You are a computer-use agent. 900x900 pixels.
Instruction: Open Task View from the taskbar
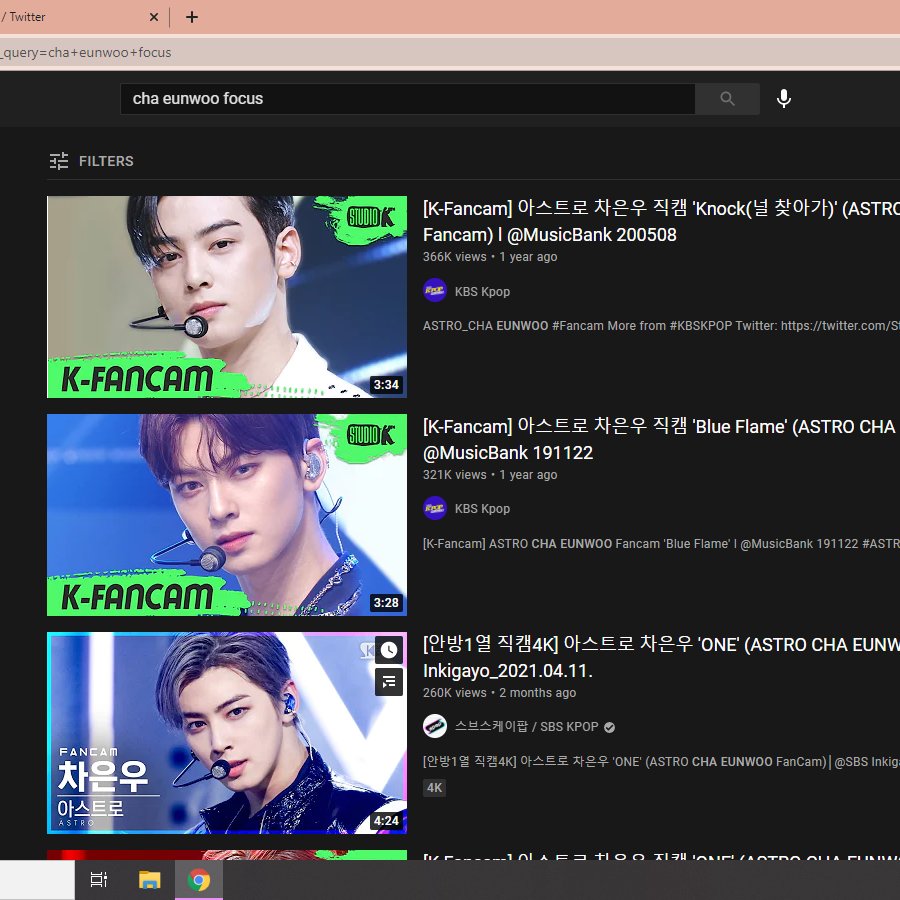99,879
